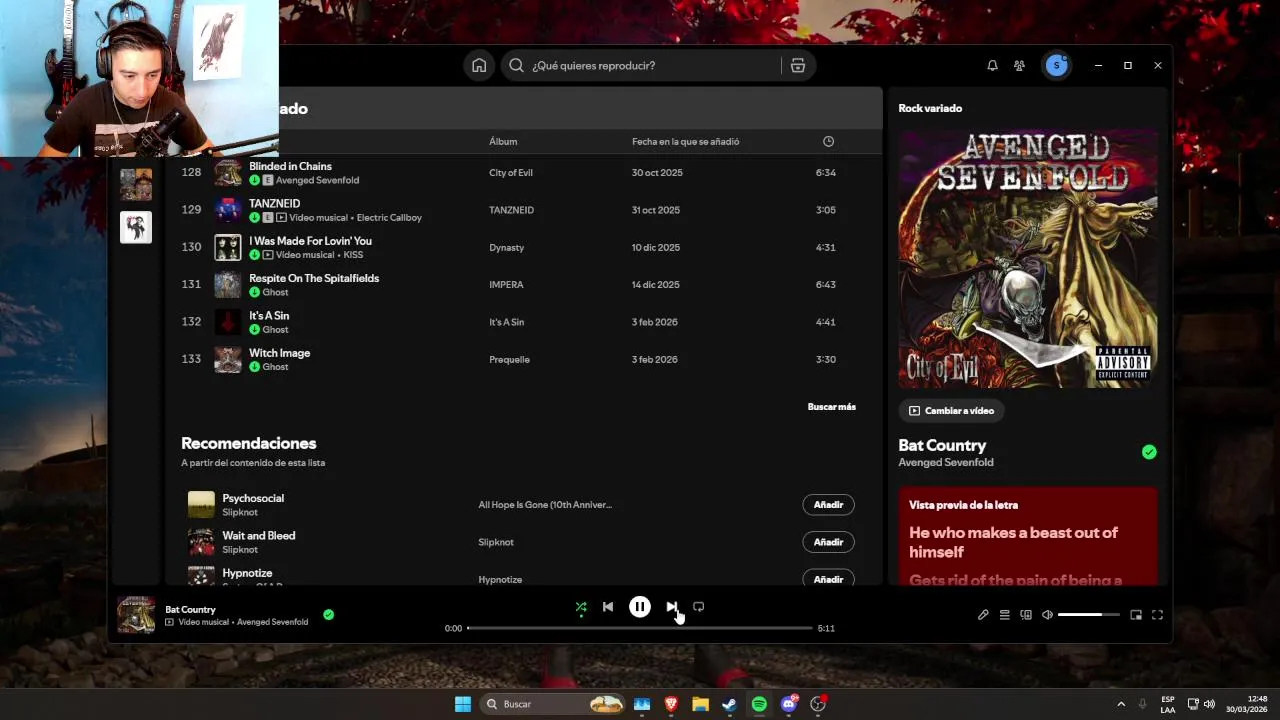Image resolution: width=1280 pixels, height=720 pixels.
Task: Select track TANZNEID
Action: point(274,203)
